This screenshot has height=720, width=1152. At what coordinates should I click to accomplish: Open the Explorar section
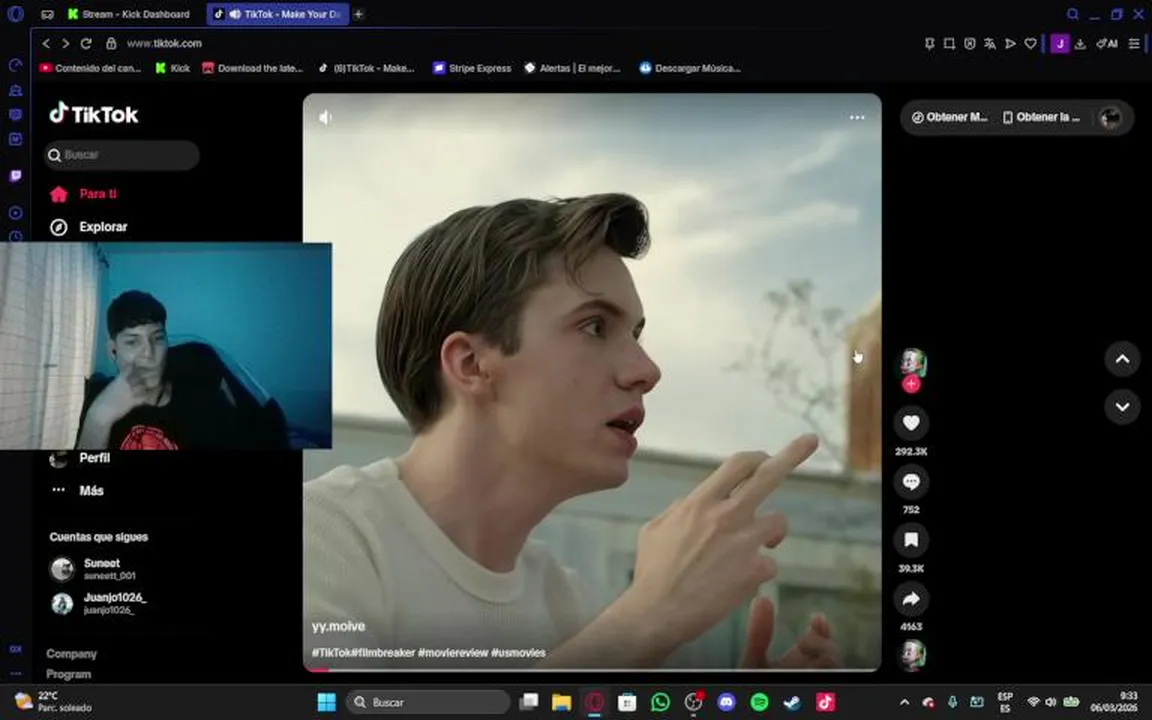[88, 227]
